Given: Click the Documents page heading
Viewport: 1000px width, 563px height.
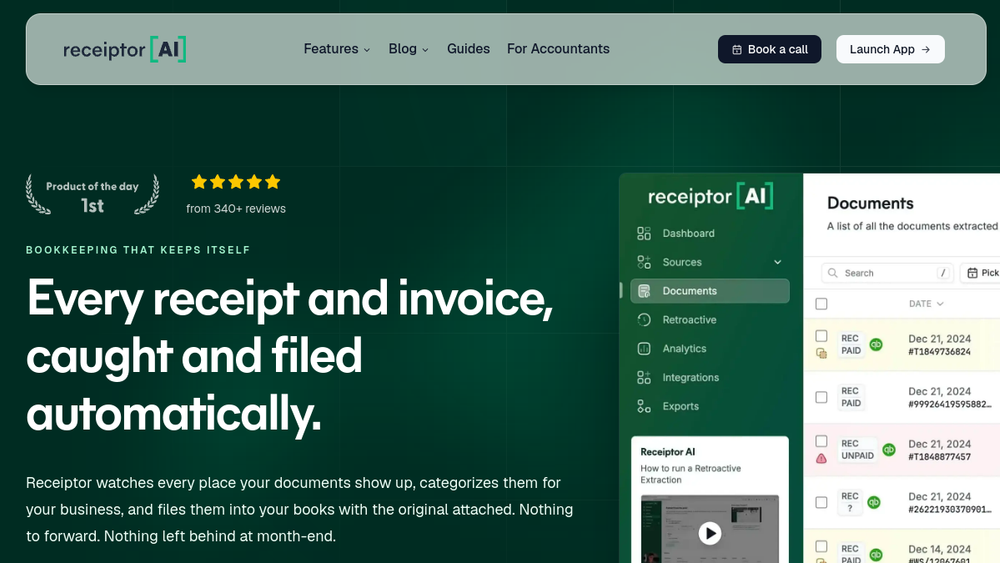Looking at the screenshot, I should pos(871,203).
